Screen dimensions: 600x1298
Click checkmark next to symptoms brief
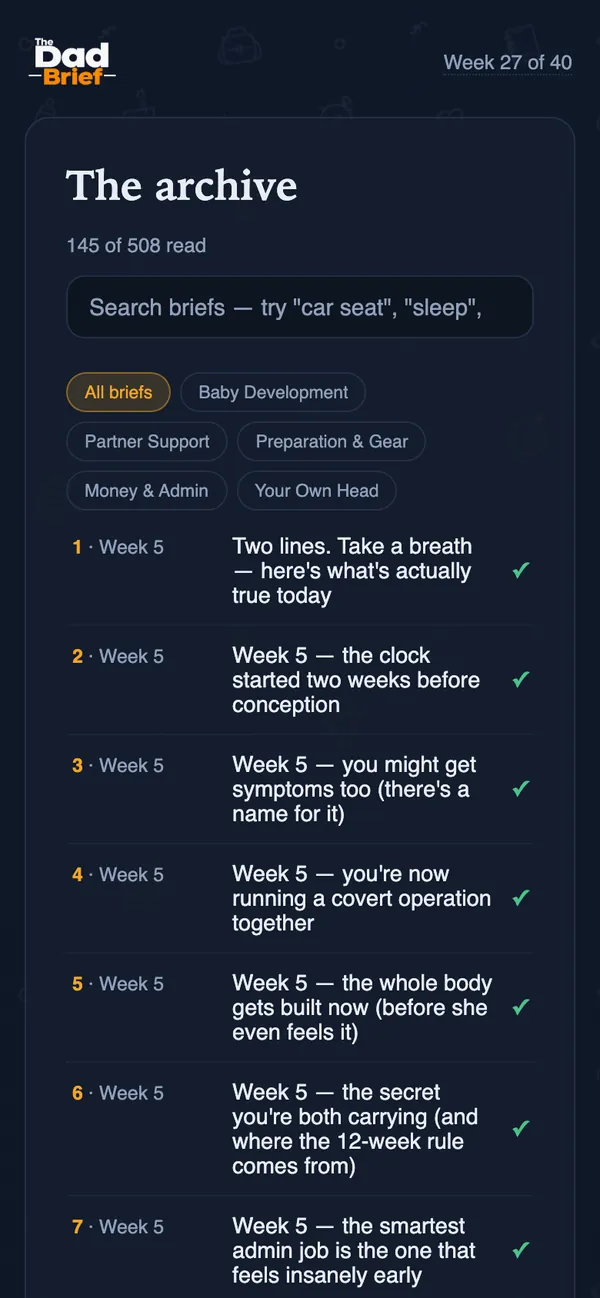pyautogui.click(x=520, y=789)
